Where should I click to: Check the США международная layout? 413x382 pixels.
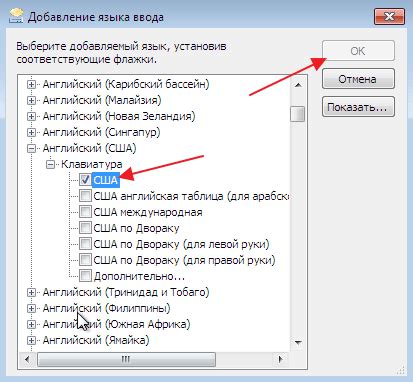[85, 212]
